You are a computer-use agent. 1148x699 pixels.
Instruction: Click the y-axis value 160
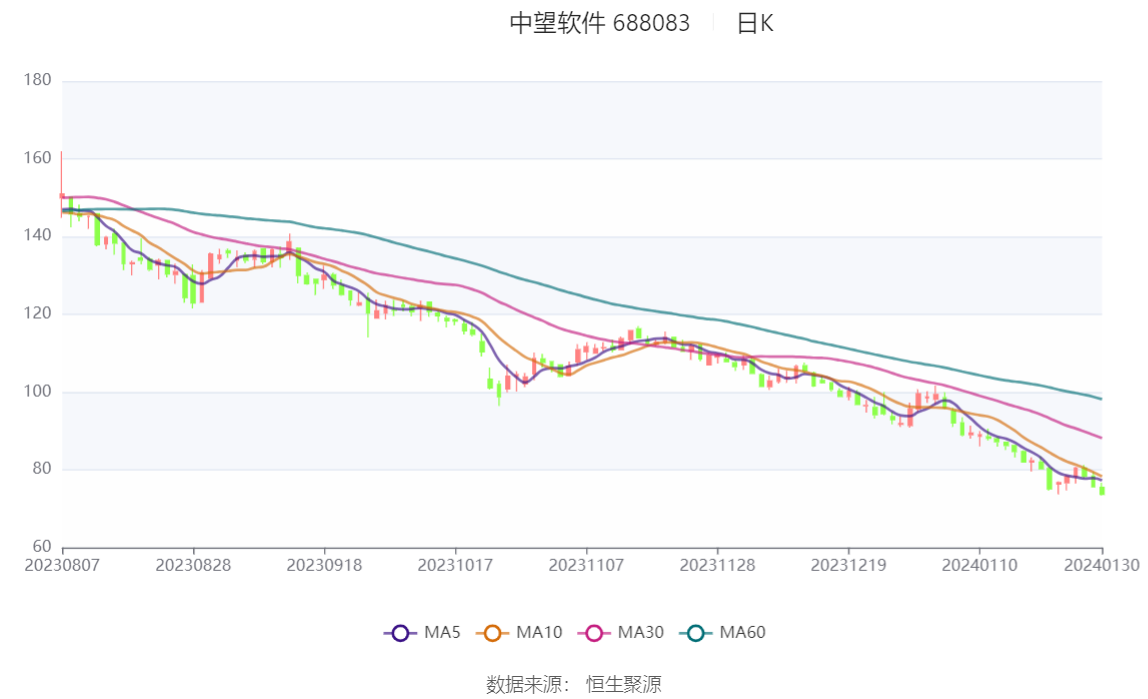tap(37, 158)
